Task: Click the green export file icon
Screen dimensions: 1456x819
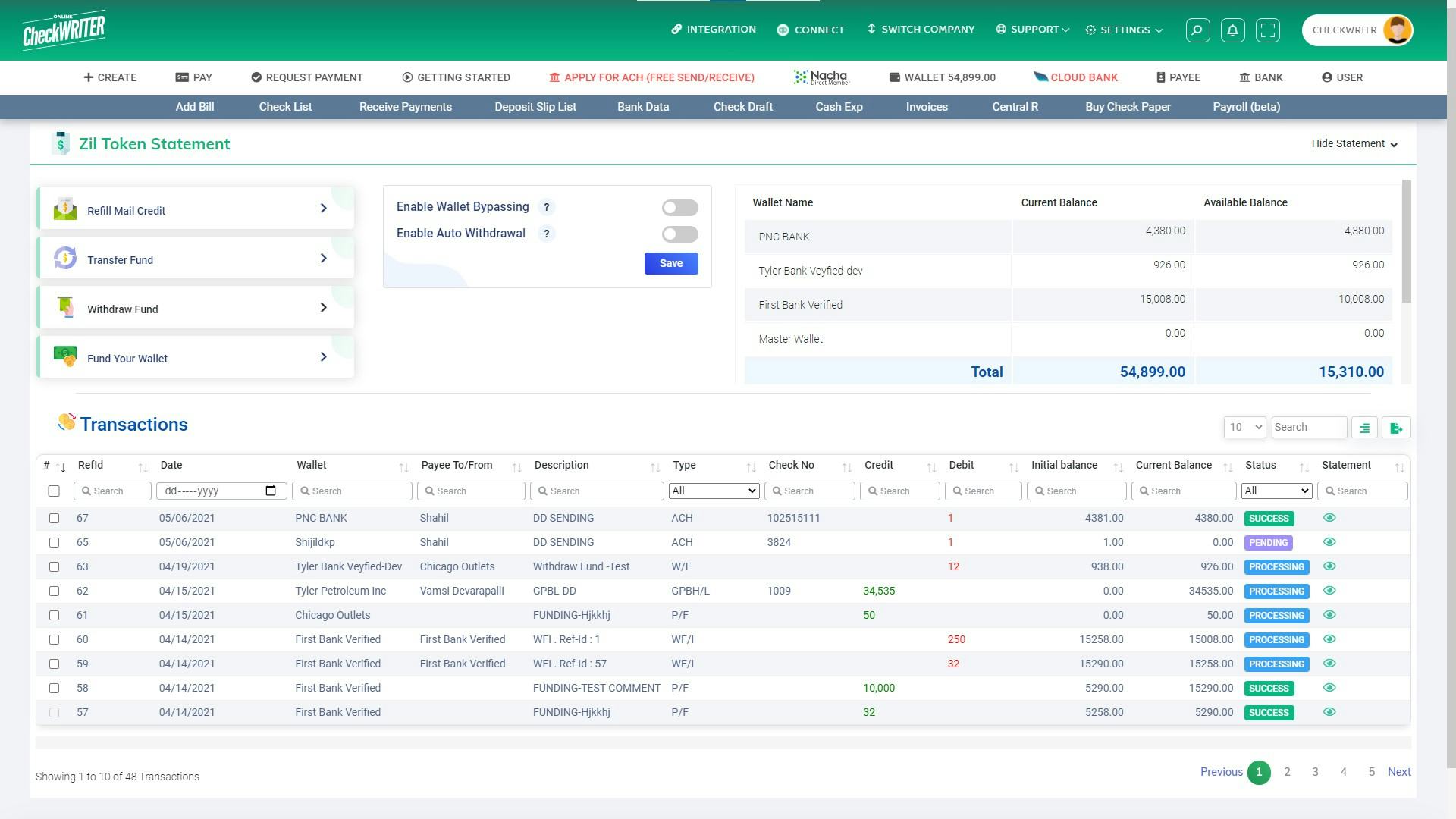Action: tap(1396, 428)
